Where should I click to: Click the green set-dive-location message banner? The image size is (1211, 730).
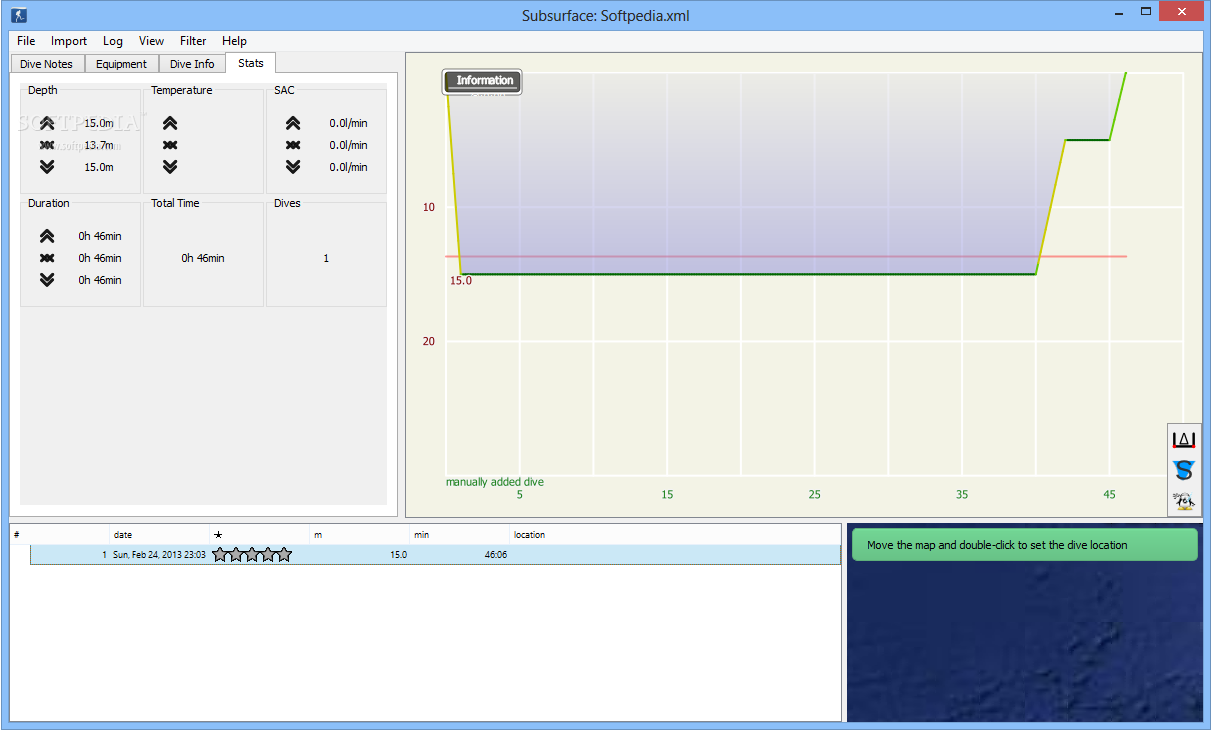tap(1024, 545)
